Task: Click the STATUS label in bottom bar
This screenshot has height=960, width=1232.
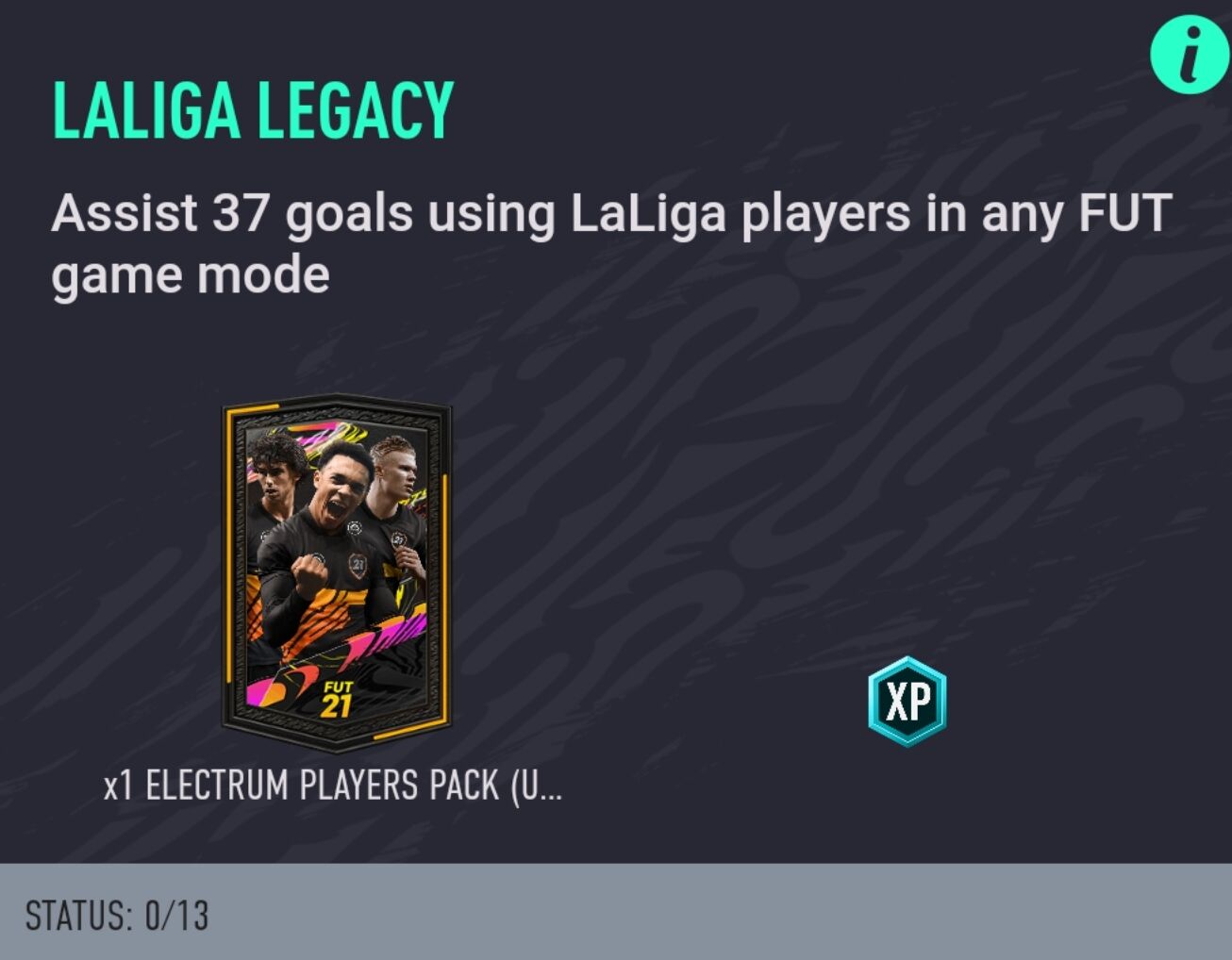Action: [x=79, y=916]
